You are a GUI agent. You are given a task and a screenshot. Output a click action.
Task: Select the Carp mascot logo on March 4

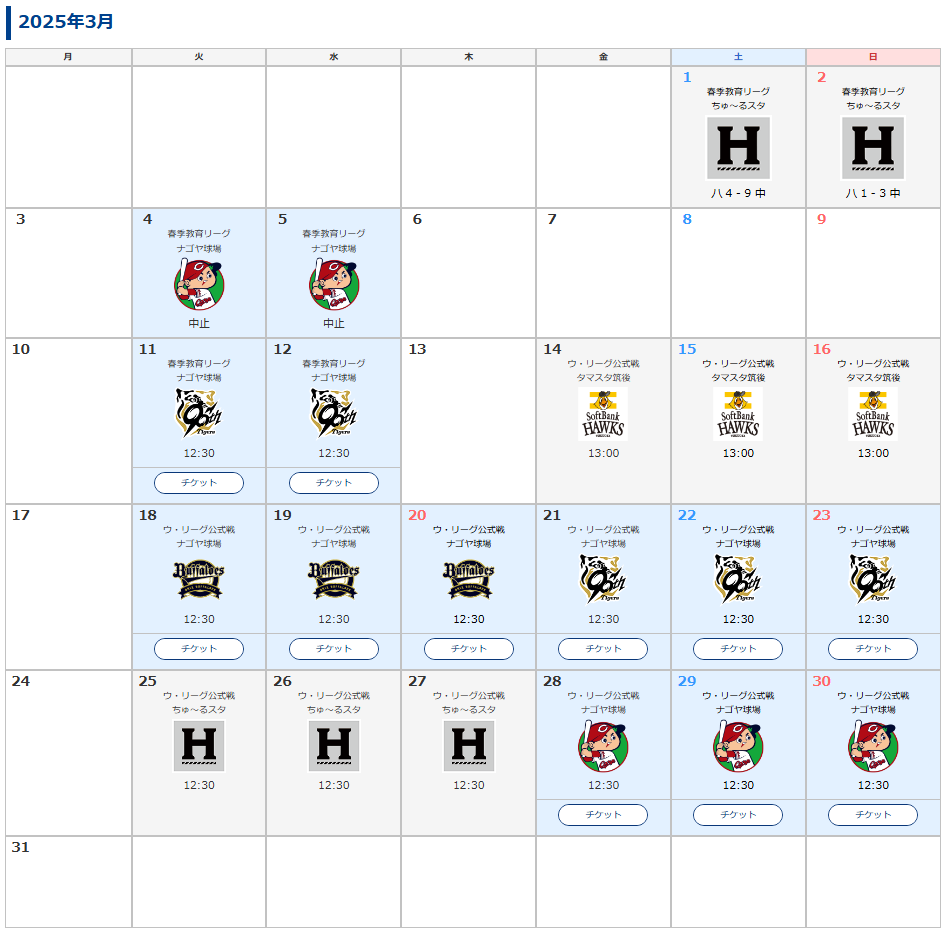(199, 284)
